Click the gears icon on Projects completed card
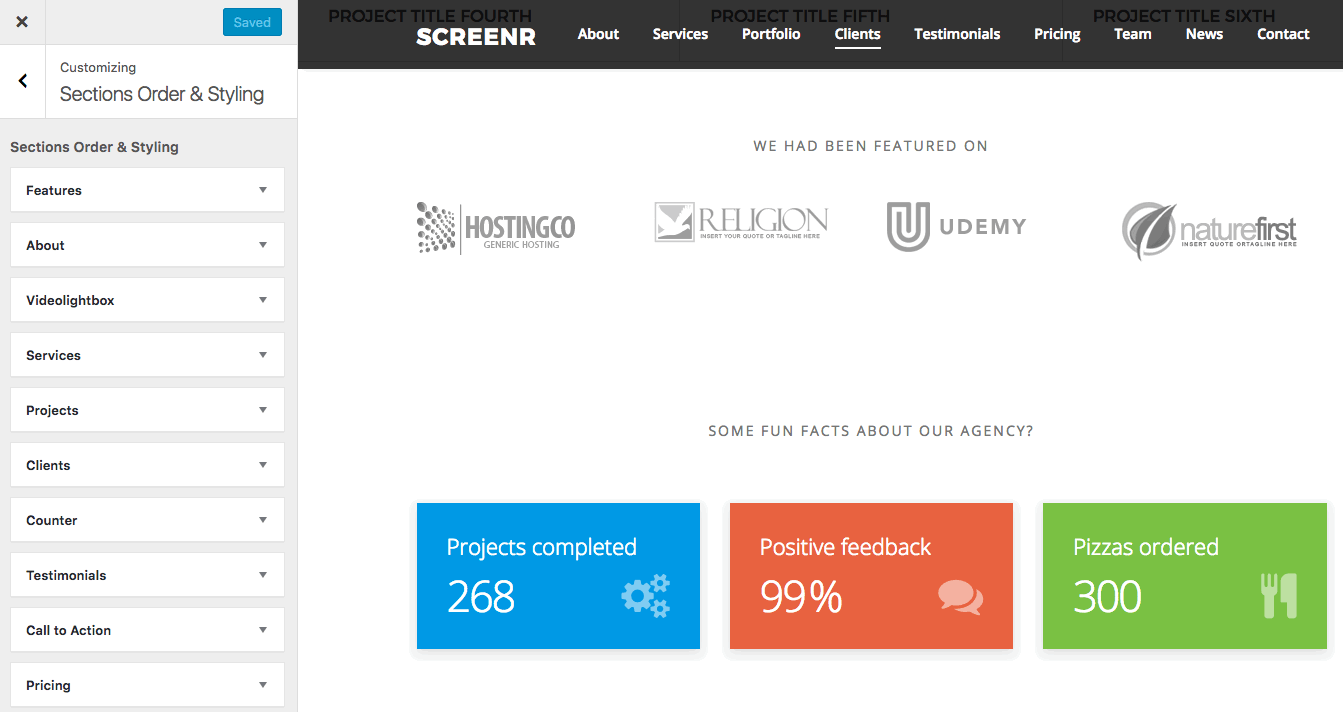Image resolution: width=1343 pixels, height=712 pixels. click(x=645, y=596)
